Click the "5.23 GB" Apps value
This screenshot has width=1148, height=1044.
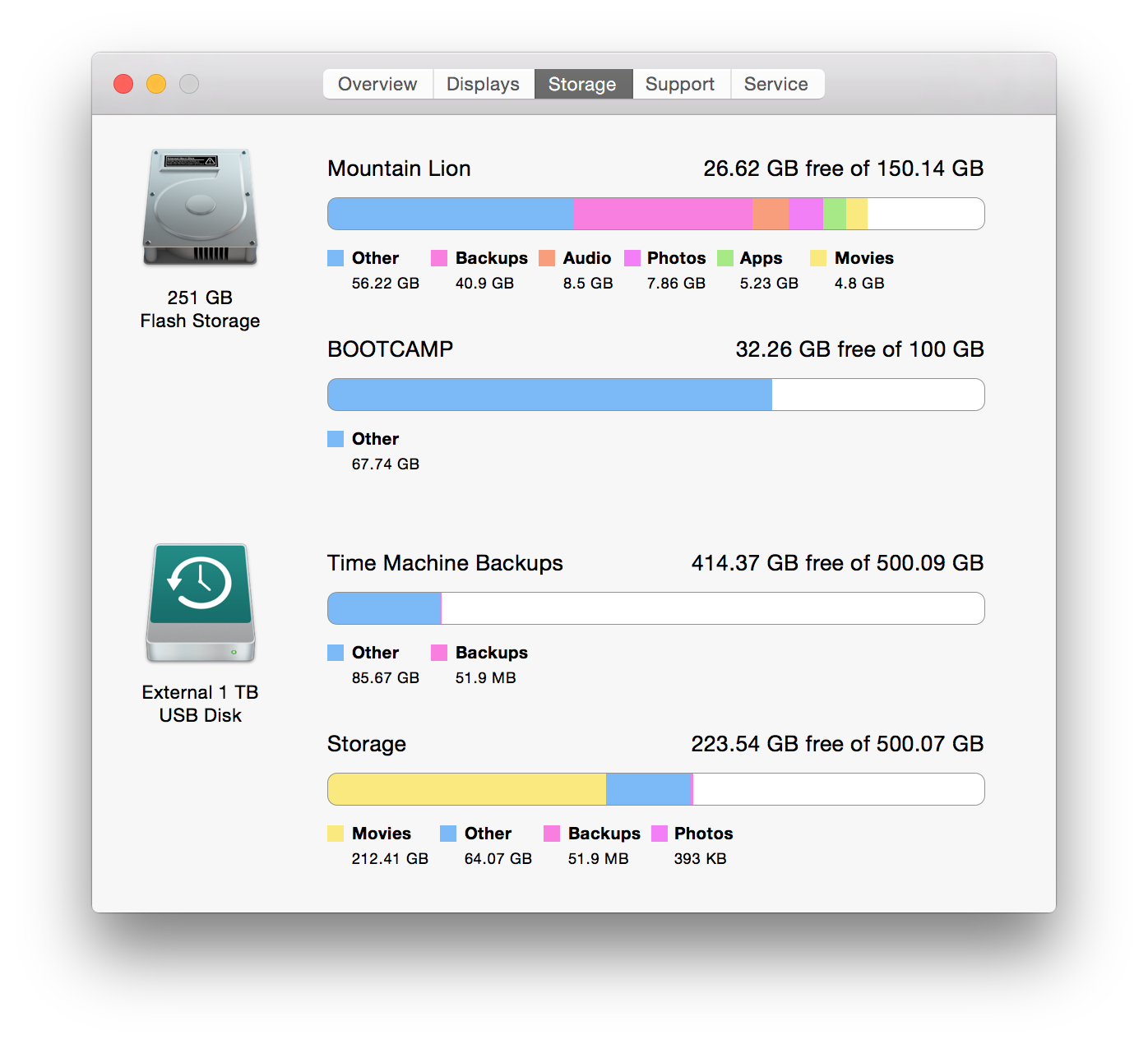(x=769, y=284)
